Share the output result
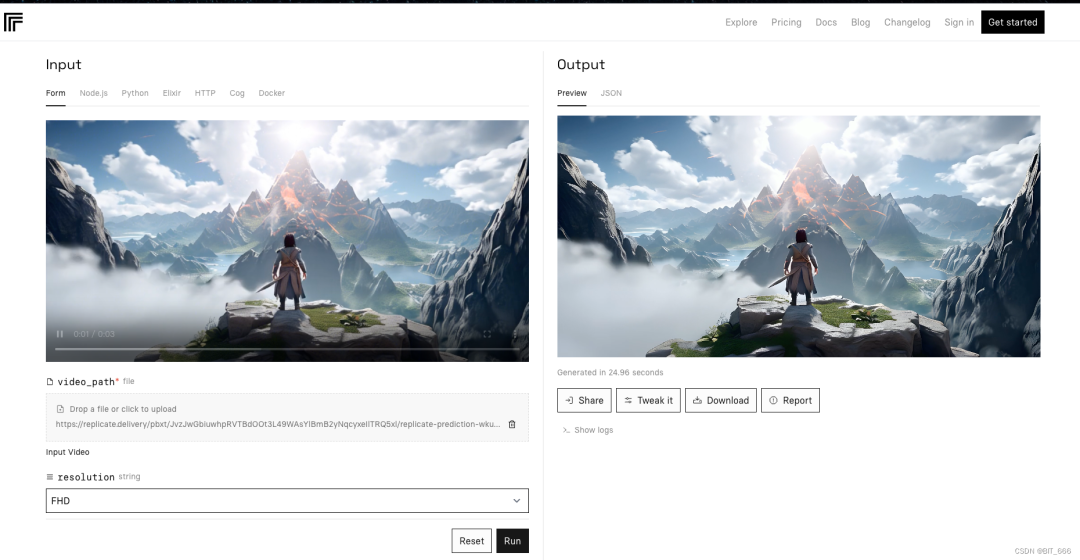This screenshot has height=560, width=1080. (x=584, y=400)
